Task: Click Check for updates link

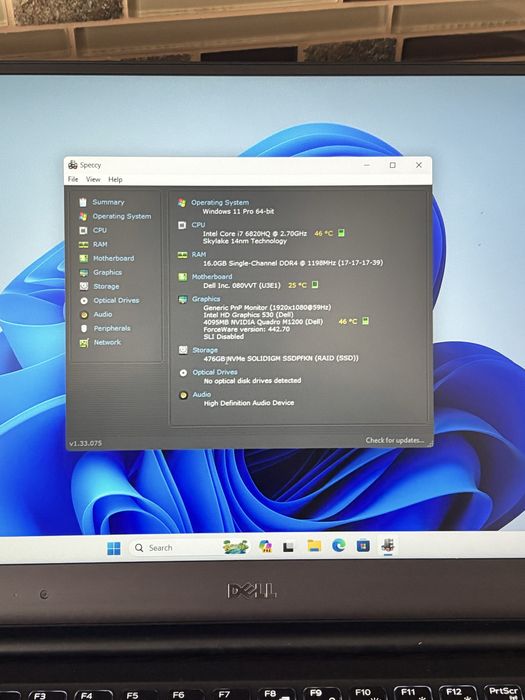Action: click(x=395, y=440)
